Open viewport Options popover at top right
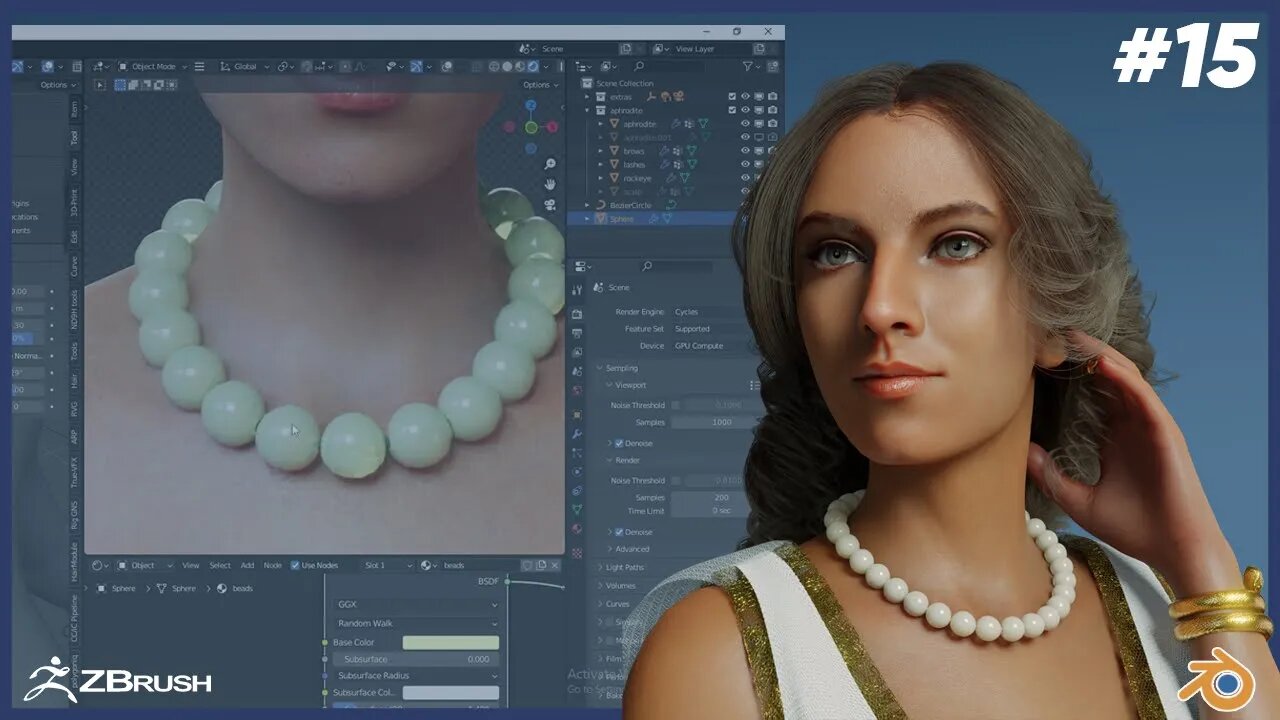Image resolution: width=1280 pixels, height=720 pixels. pos(540,85)
